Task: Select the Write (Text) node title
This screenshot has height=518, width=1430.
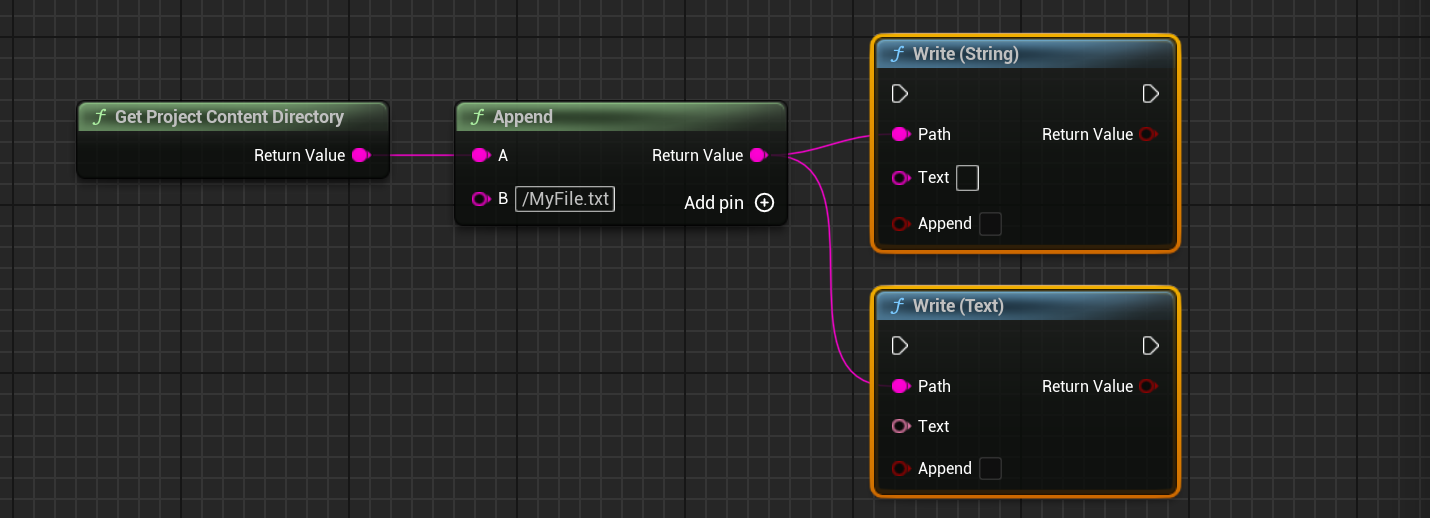Action: 958,306
